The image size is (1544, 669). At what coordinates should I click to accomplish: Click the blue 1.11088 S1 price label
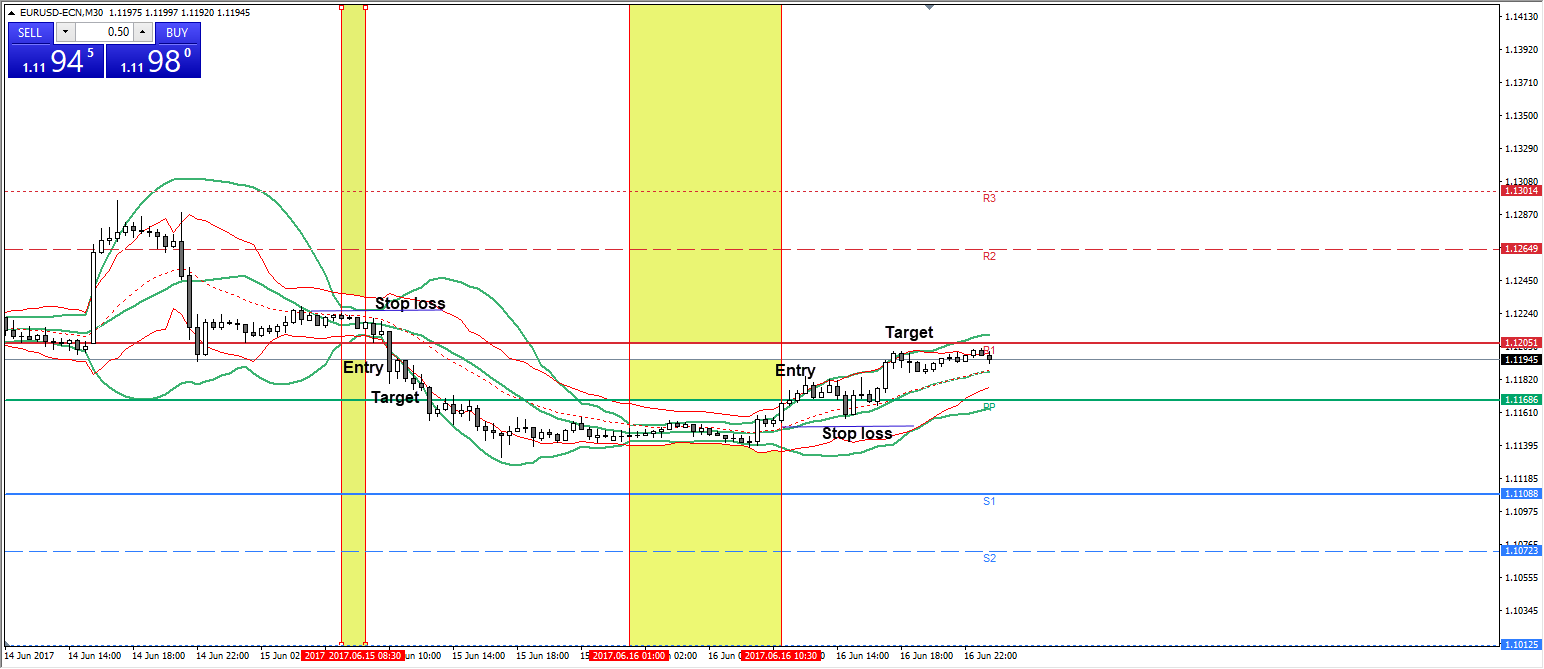coord(1521,493)
